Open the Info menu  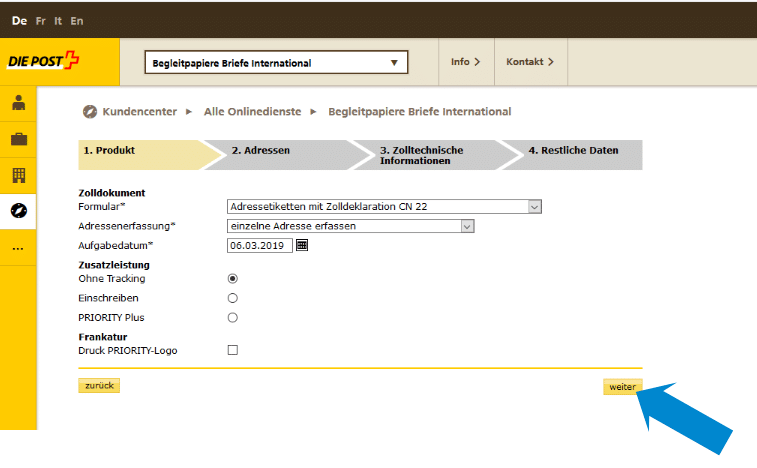465,62
